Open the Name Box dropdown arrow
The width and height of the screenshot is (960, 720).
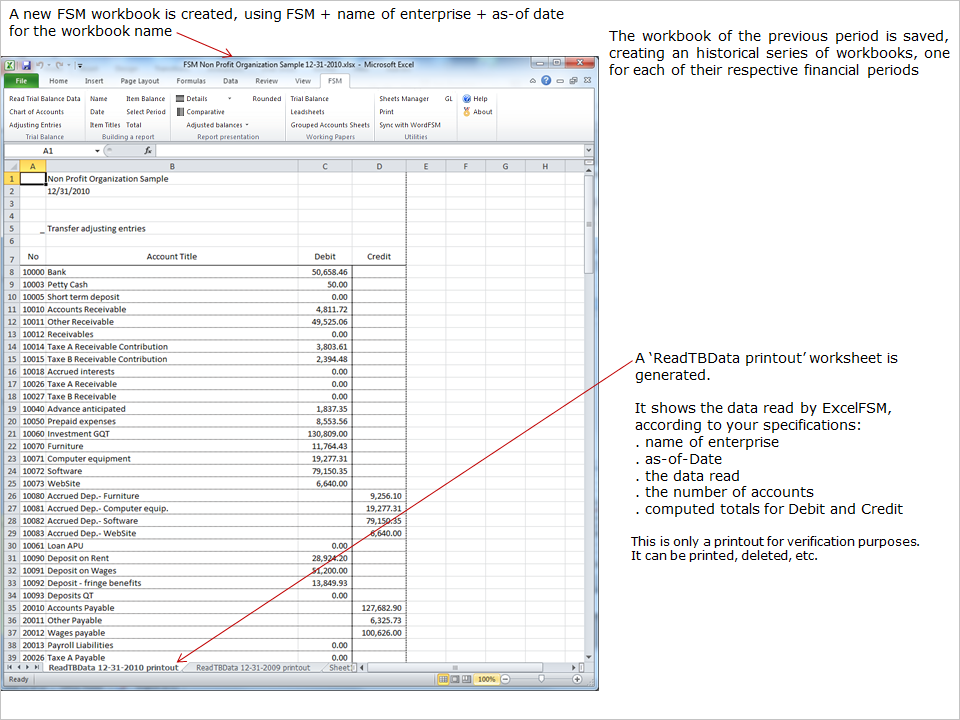(97, 150)
